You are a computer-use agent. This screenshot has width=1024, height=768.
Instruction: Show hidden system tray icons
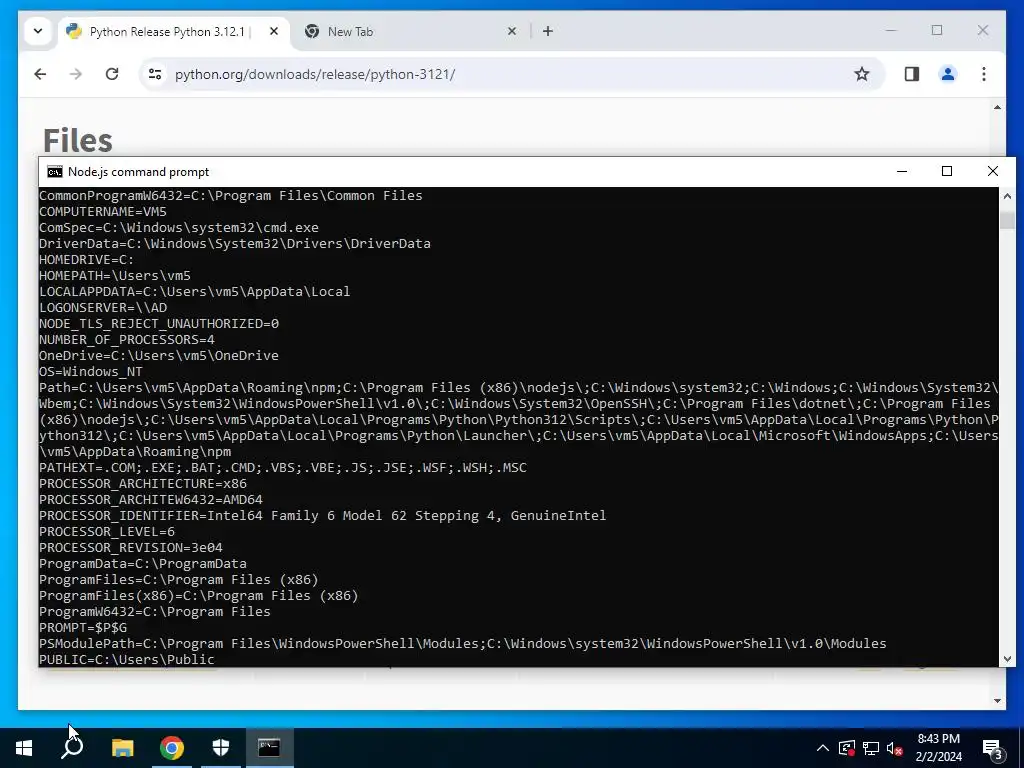823,748
